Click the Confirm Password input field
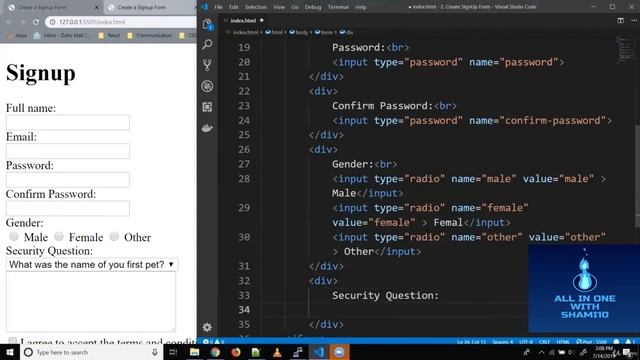Screen dimensions: 640x360 point(68,208)
